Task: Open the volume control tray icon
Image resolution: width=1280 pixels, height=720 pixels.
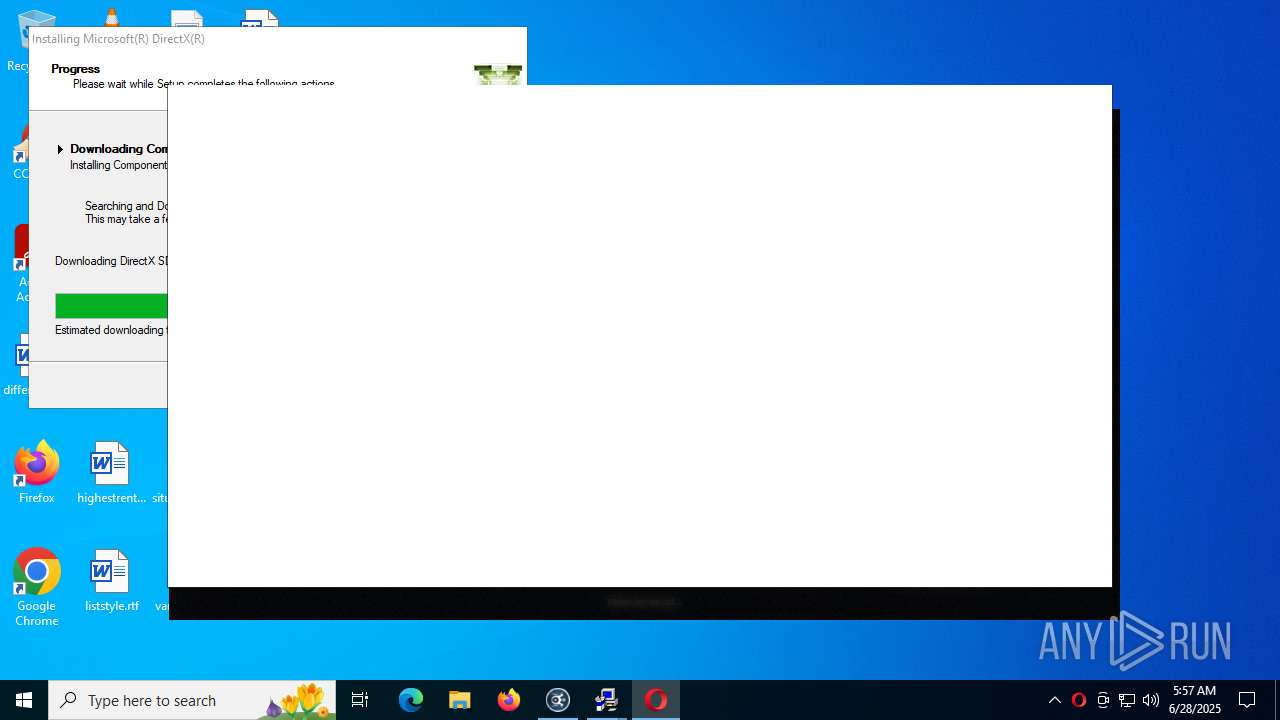Action: pos(1151,700)
